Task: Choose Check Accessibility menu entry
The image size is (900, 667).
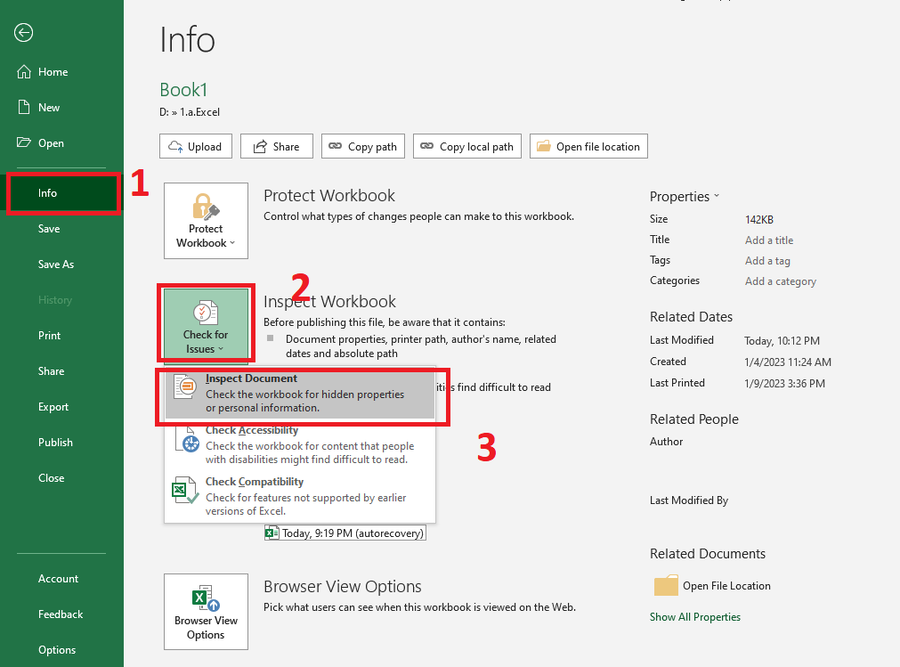Action: click(x=302, y=445)
